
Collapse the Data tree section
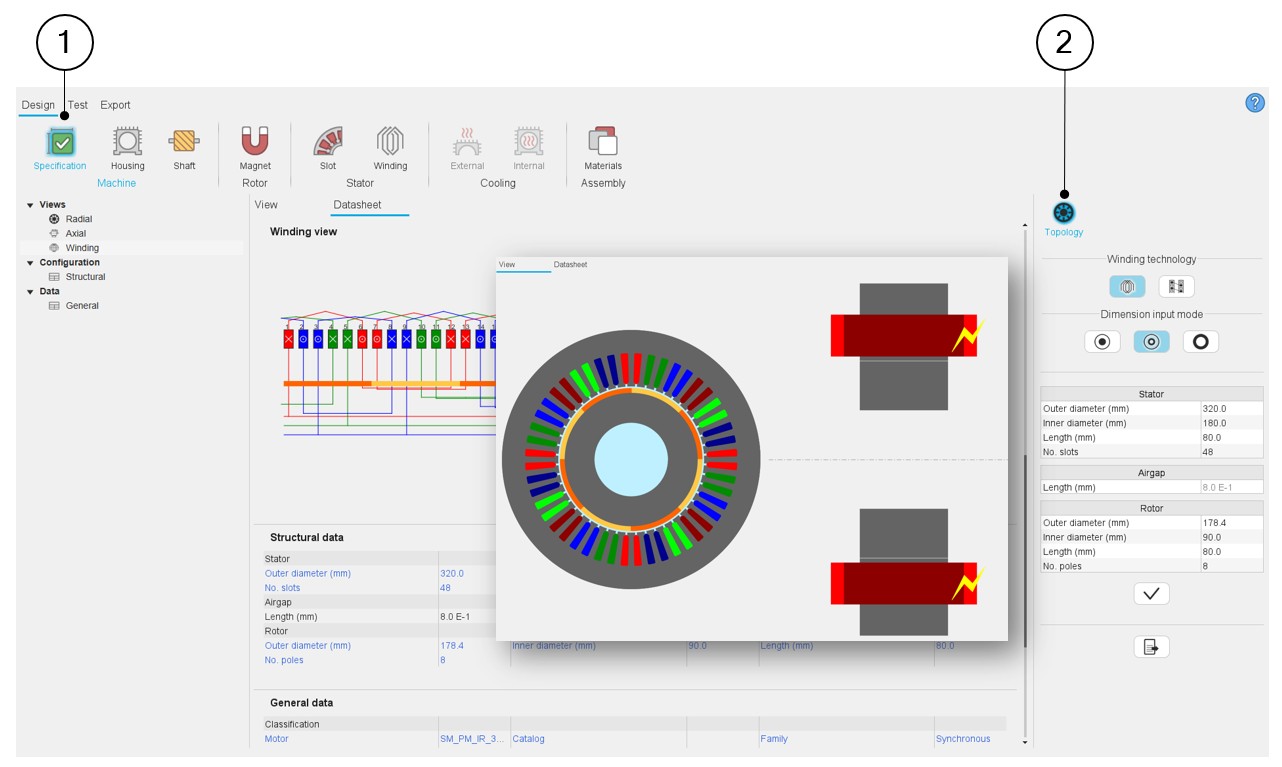[30, 292]
